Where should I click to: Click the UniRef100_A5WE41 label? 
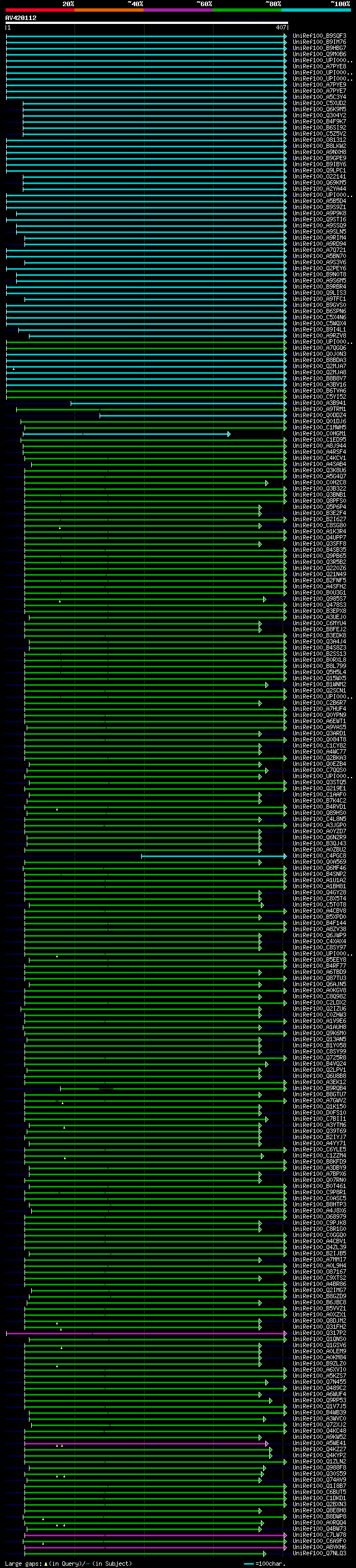click(x=319, y=1443)
